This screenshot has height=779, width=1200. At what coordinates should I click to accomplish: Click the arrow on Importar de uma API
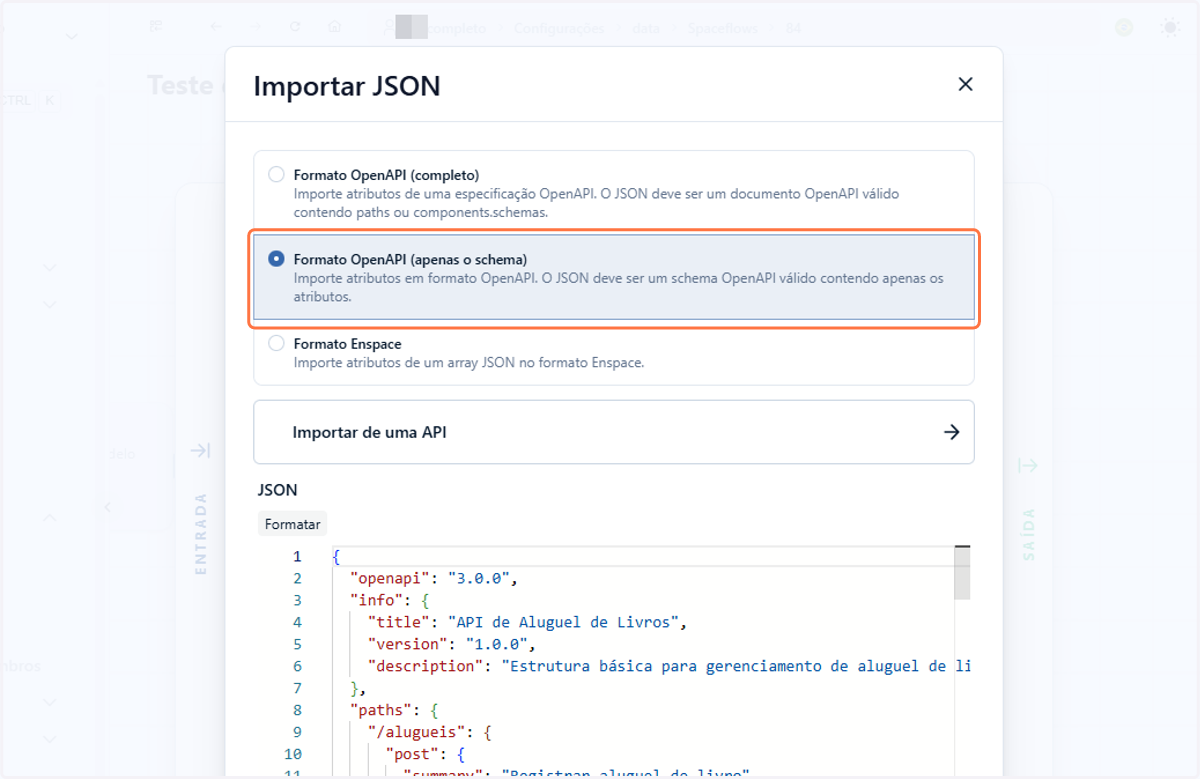click(951, 432)
